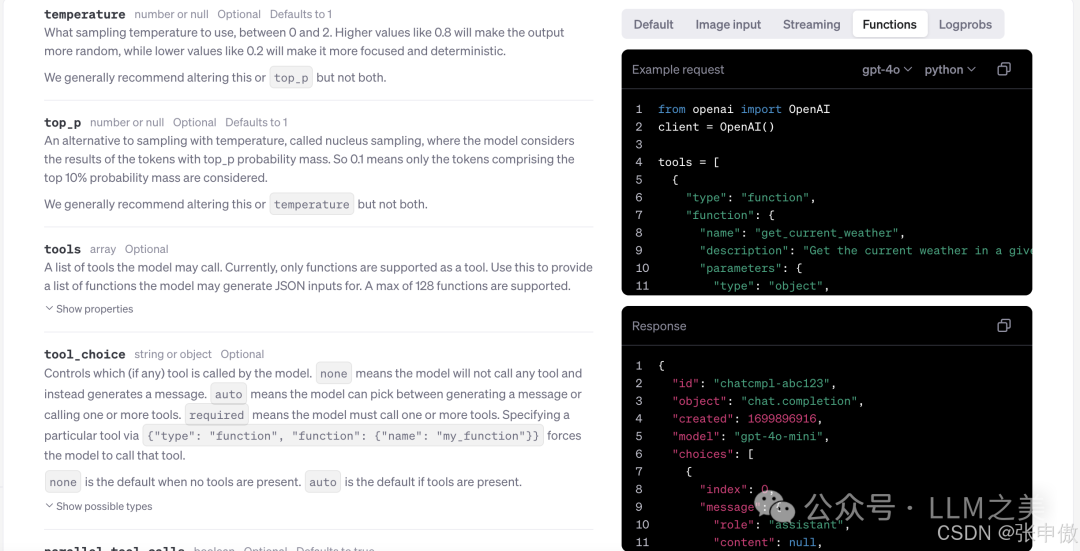1080x551 pixels.
Task: Switch to the Default example tab
Action: 653,24
